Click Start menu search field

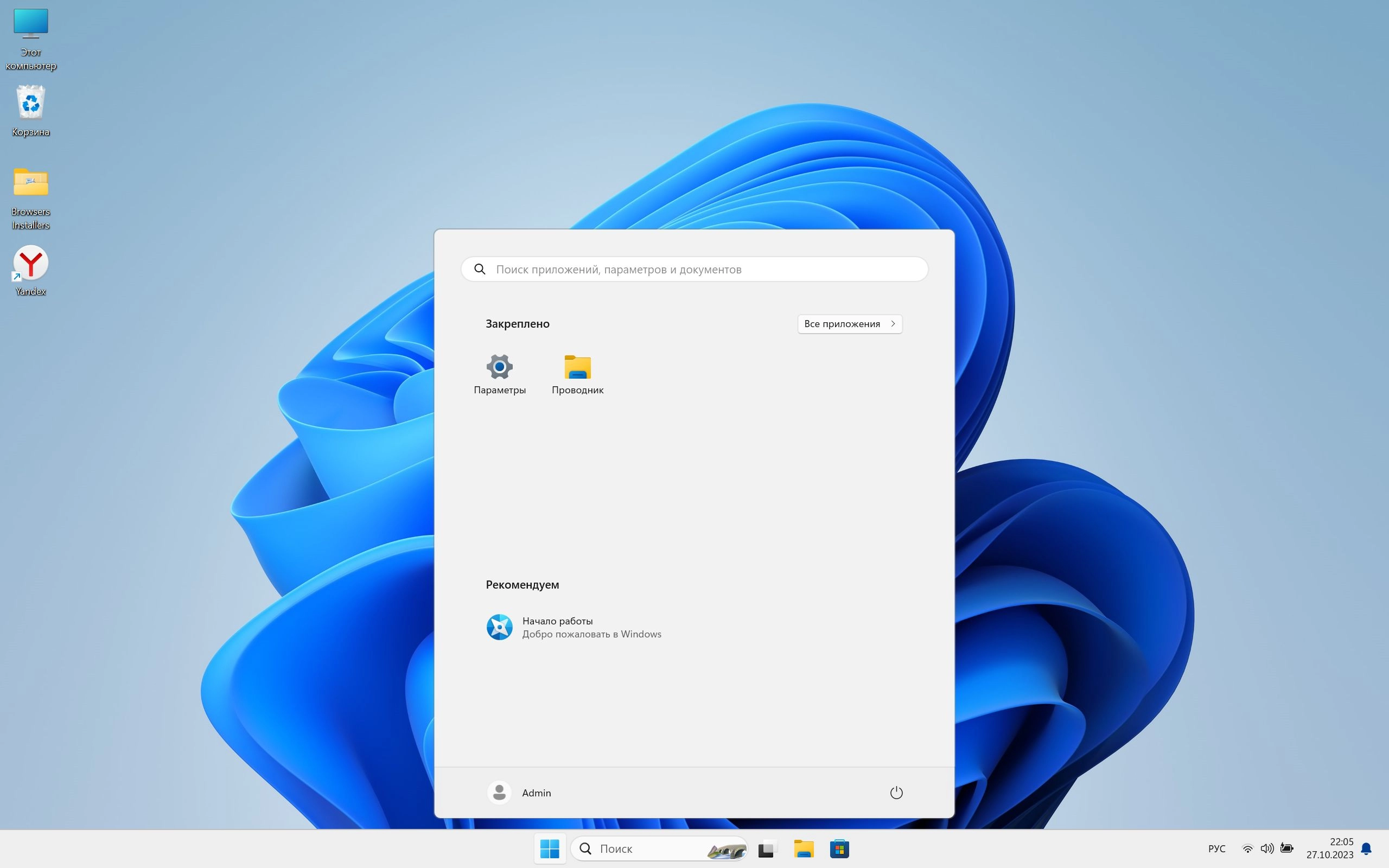pos(694,269)
